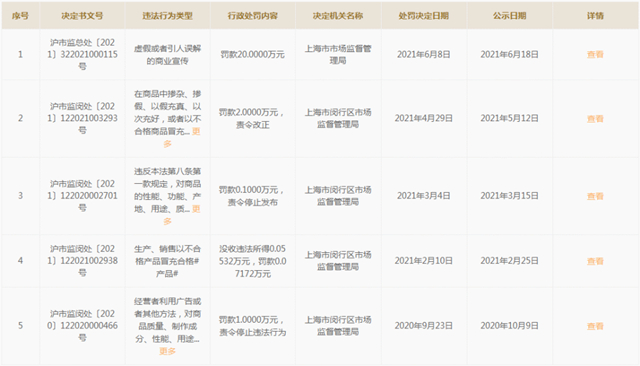Click decision date 2021年3月4日
Viewport: 640px width, 366px height.
[424, 196]
